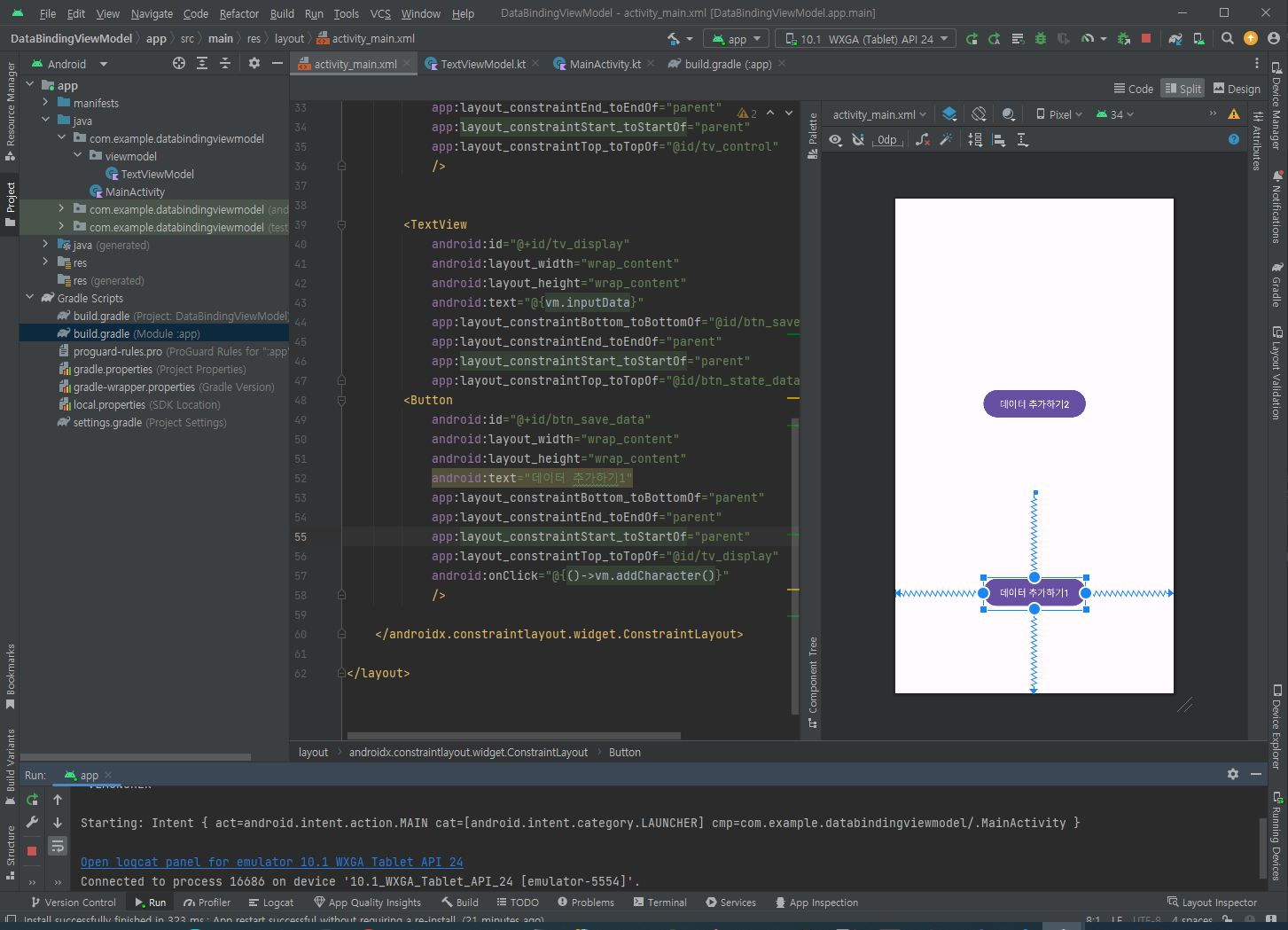Click Open logcat panel link
The width and height of the screenshot is (1288, 930).
click(x=271, y=862)
